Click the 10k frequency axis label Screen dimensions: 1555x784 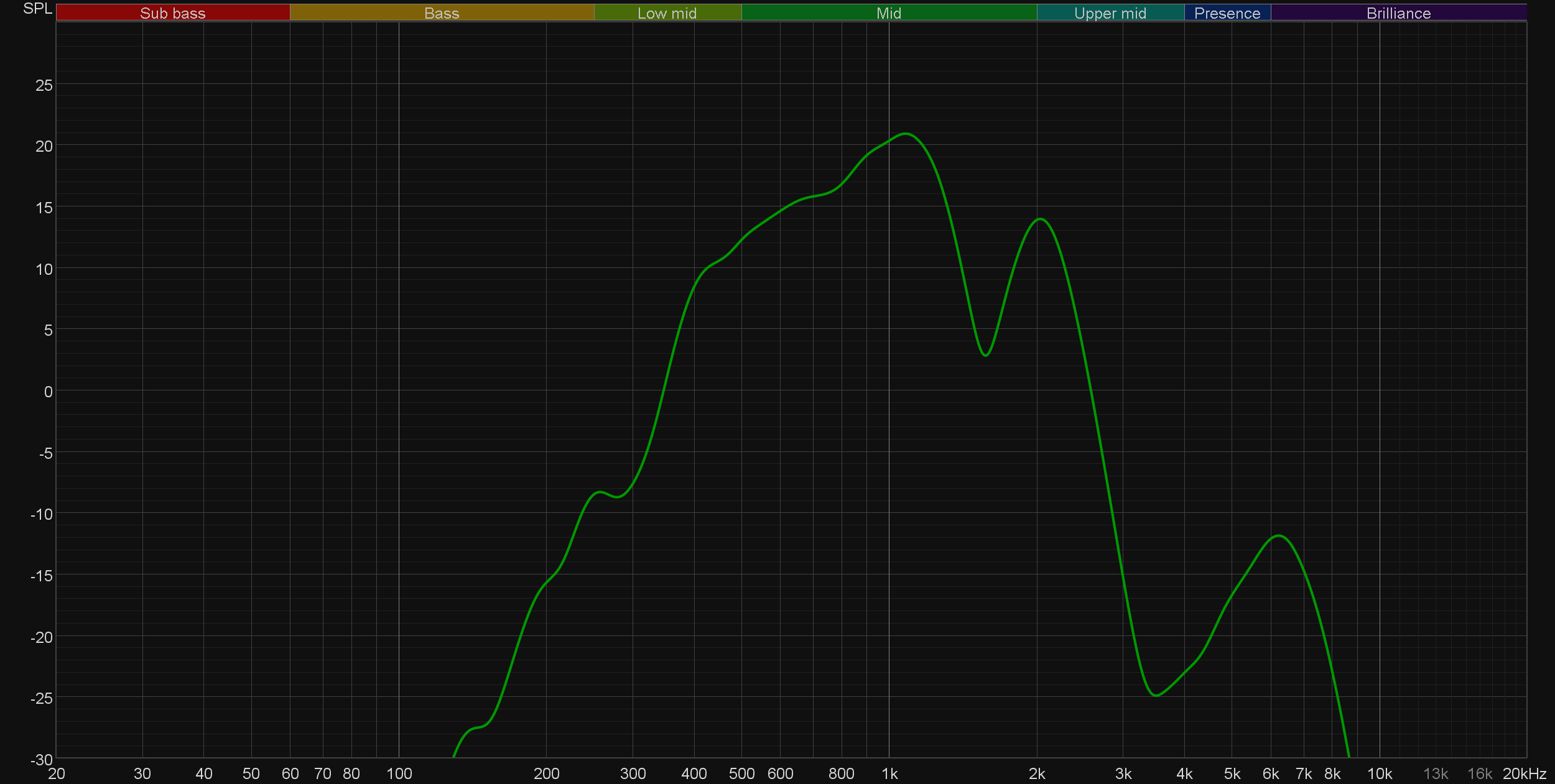pos(1380,774)
